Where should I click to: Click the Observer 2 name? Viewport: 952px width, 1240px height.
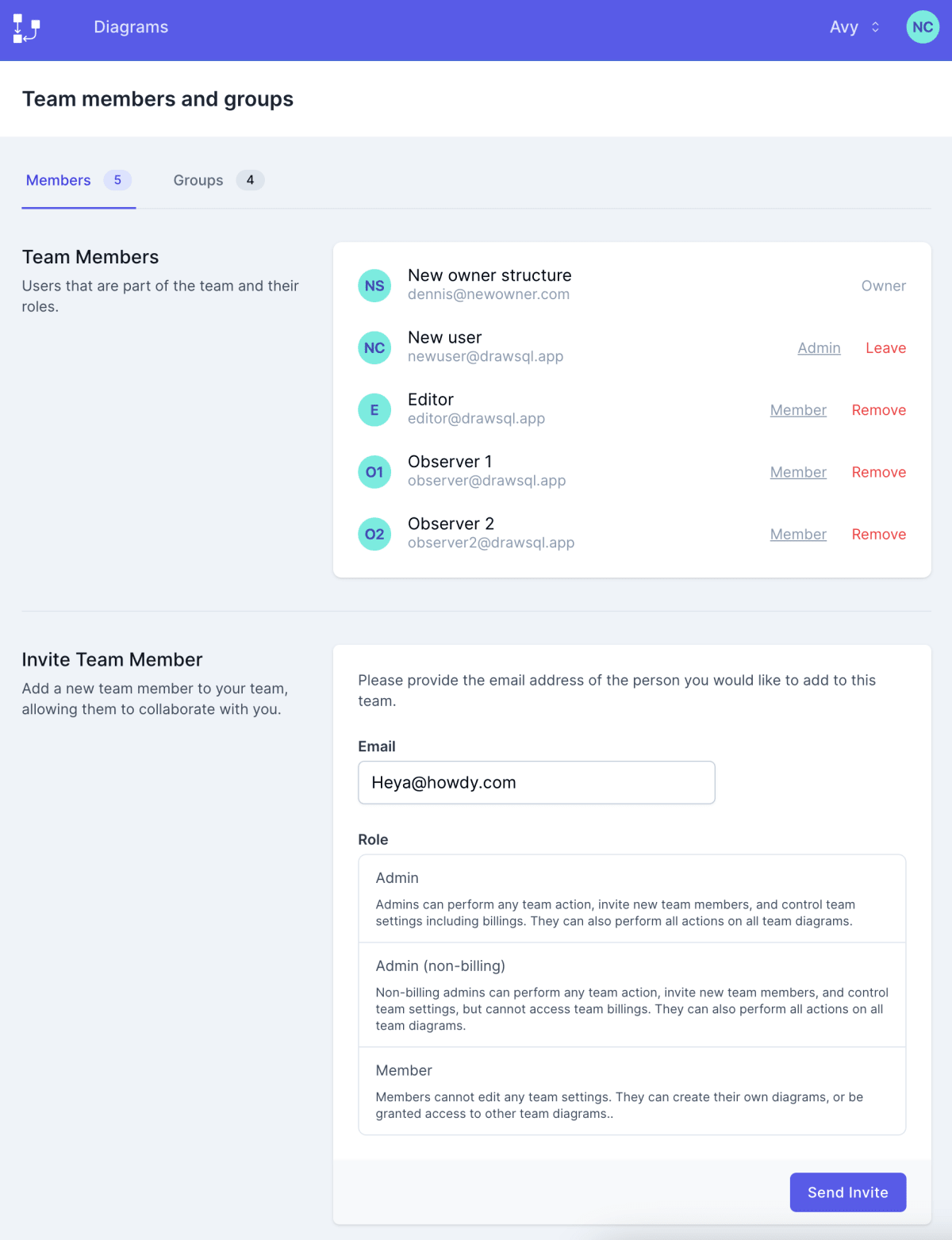click(451, 524)
